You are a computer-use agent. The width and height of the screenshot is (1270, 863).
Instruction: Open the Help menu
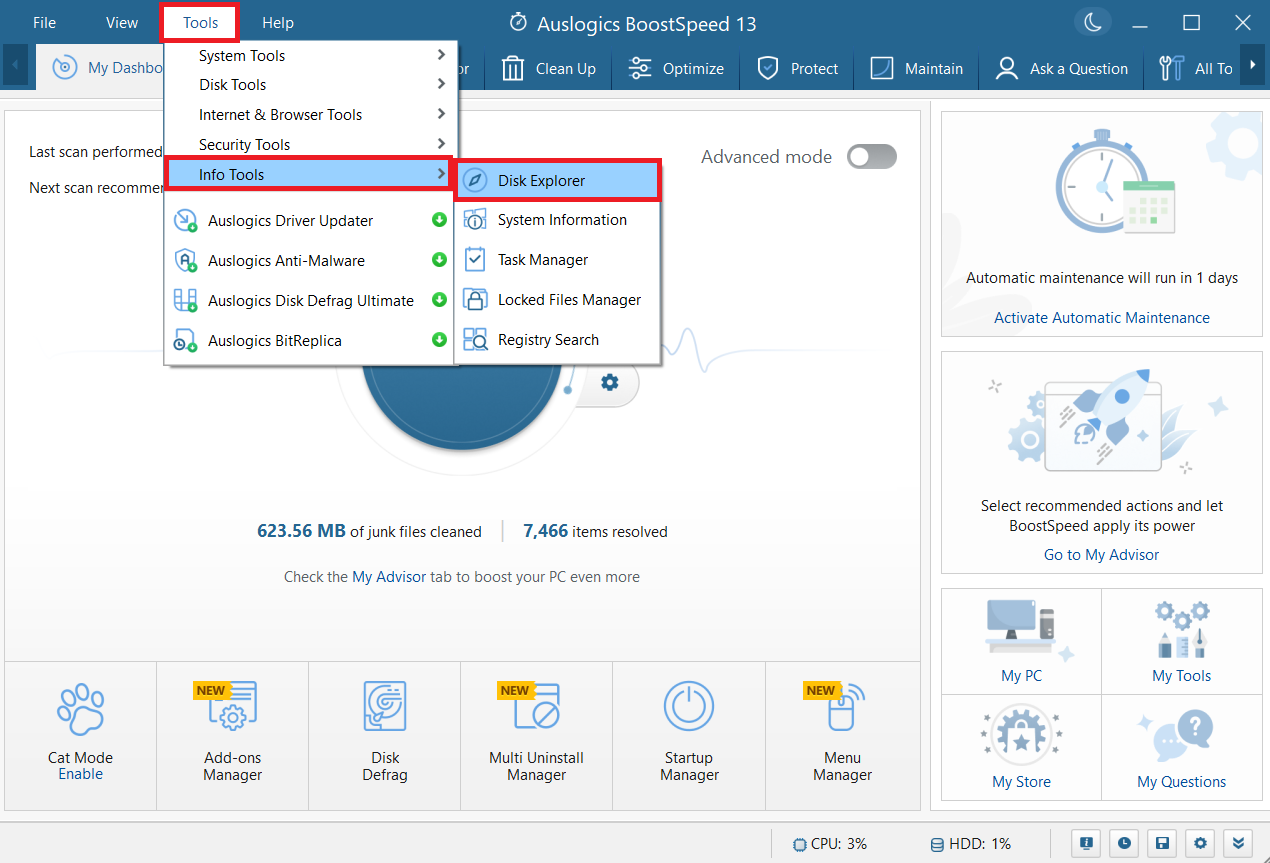point(278,23)
